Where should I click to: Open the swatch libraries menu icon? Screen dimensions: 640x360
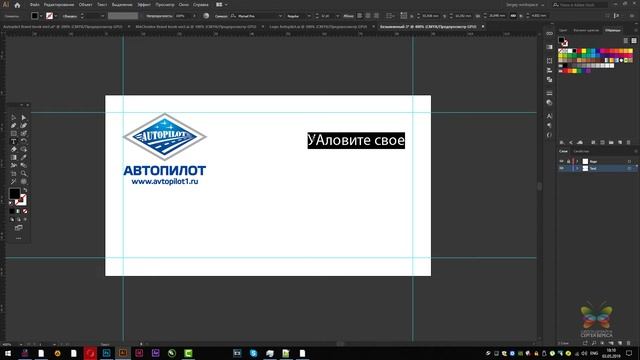click(x=562, y=142)
